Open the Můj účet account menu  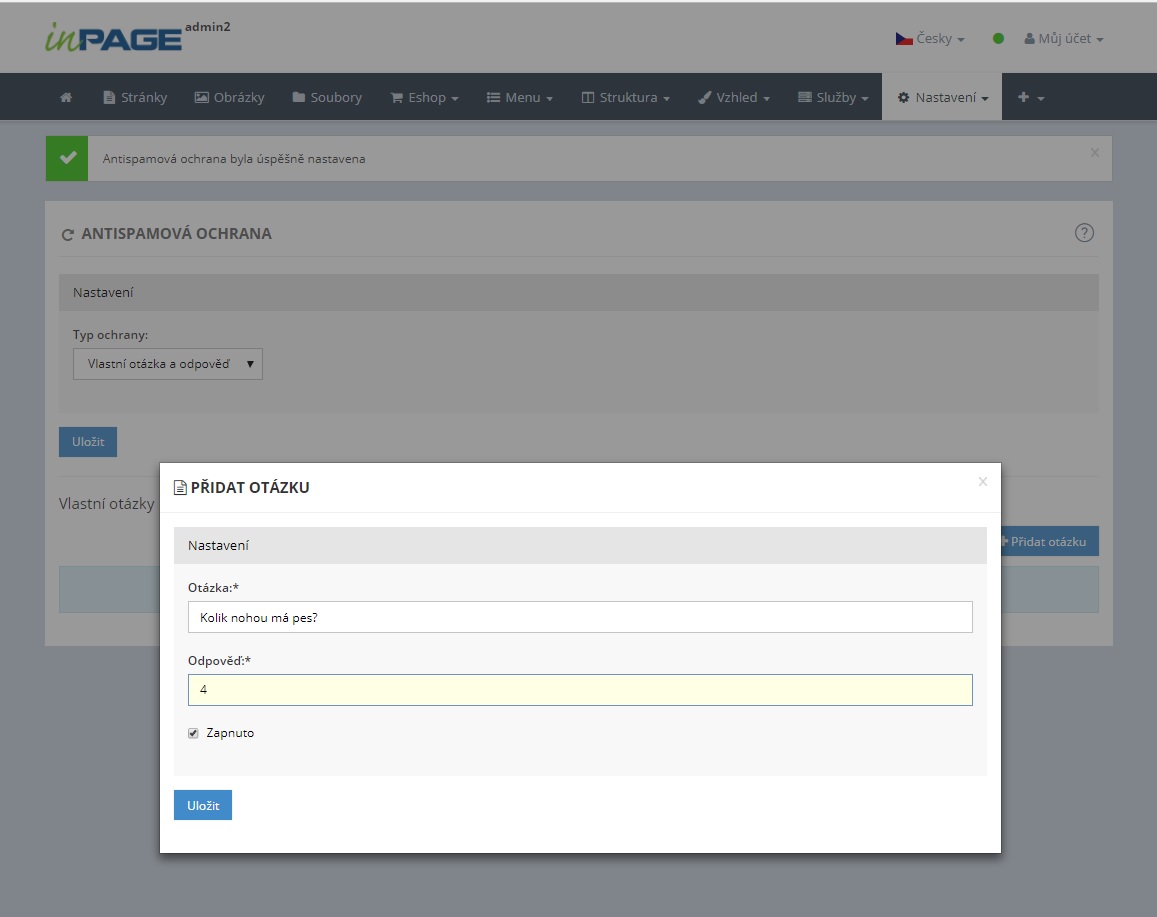tap(1063, 39)
